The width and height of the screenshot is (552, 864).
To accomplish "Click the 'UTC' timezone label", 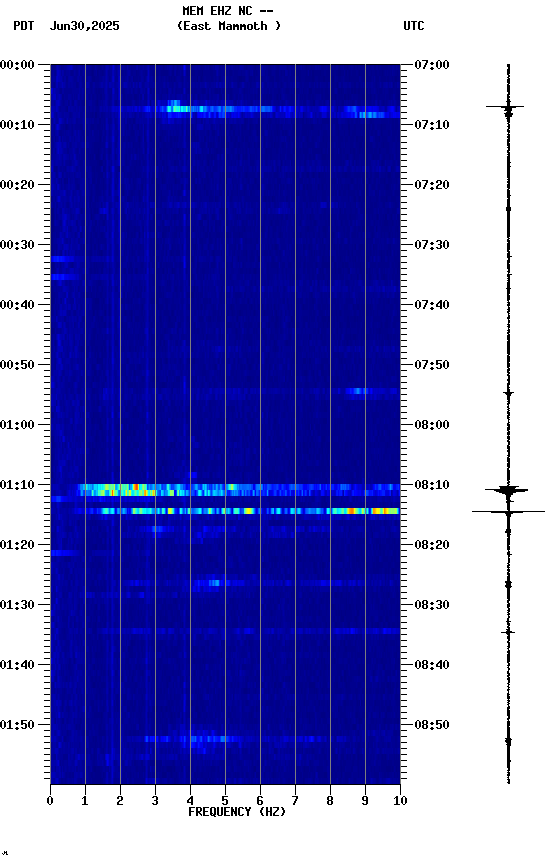I will 414,26.
